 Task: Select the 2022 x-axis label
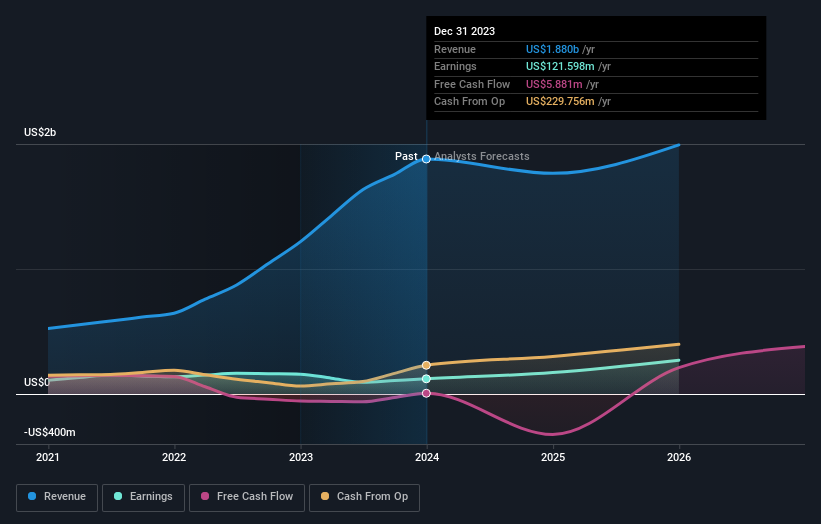coord(174,458)
